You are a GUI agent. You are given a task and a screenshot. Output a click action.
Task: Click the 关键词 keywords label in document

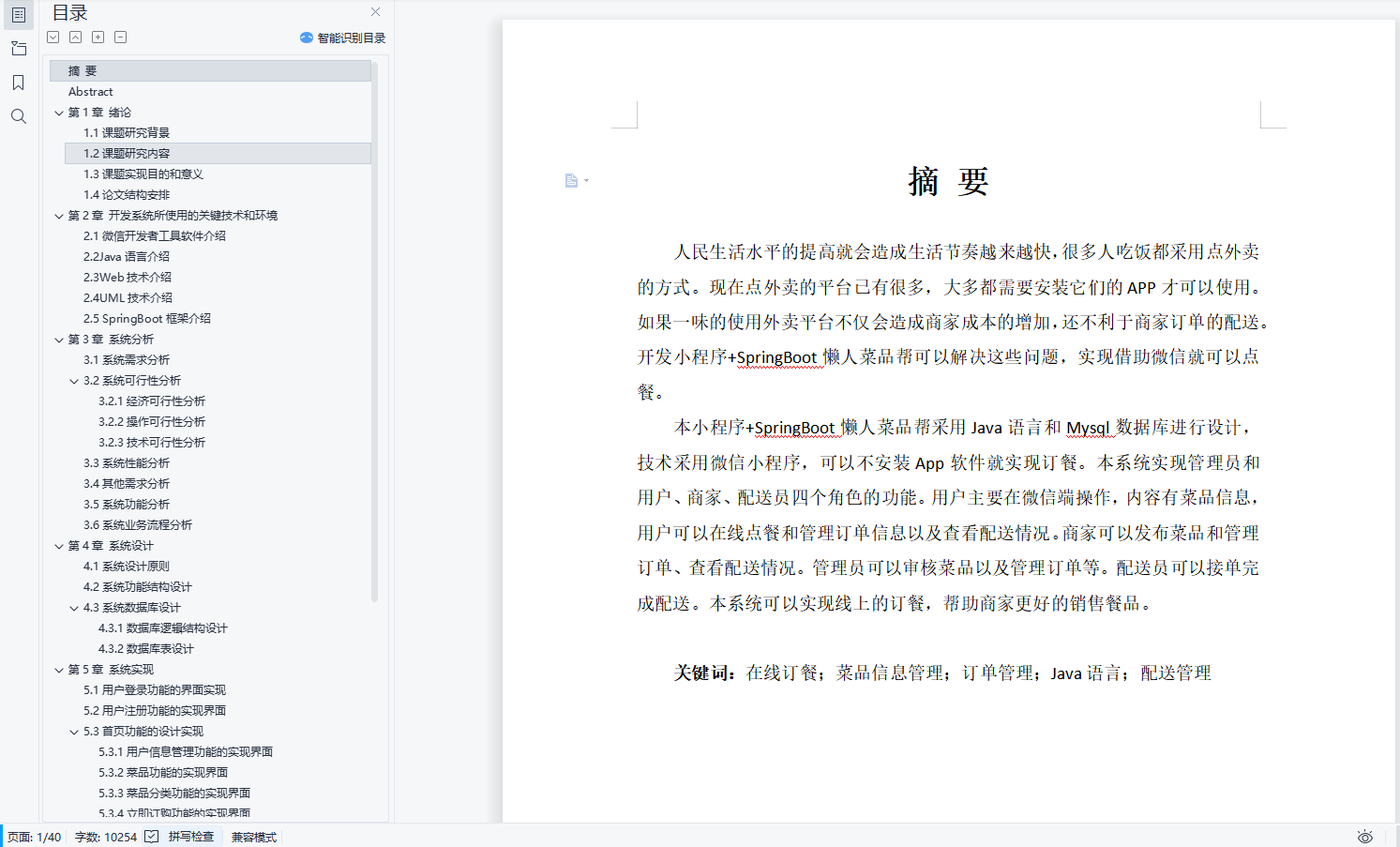704,673
